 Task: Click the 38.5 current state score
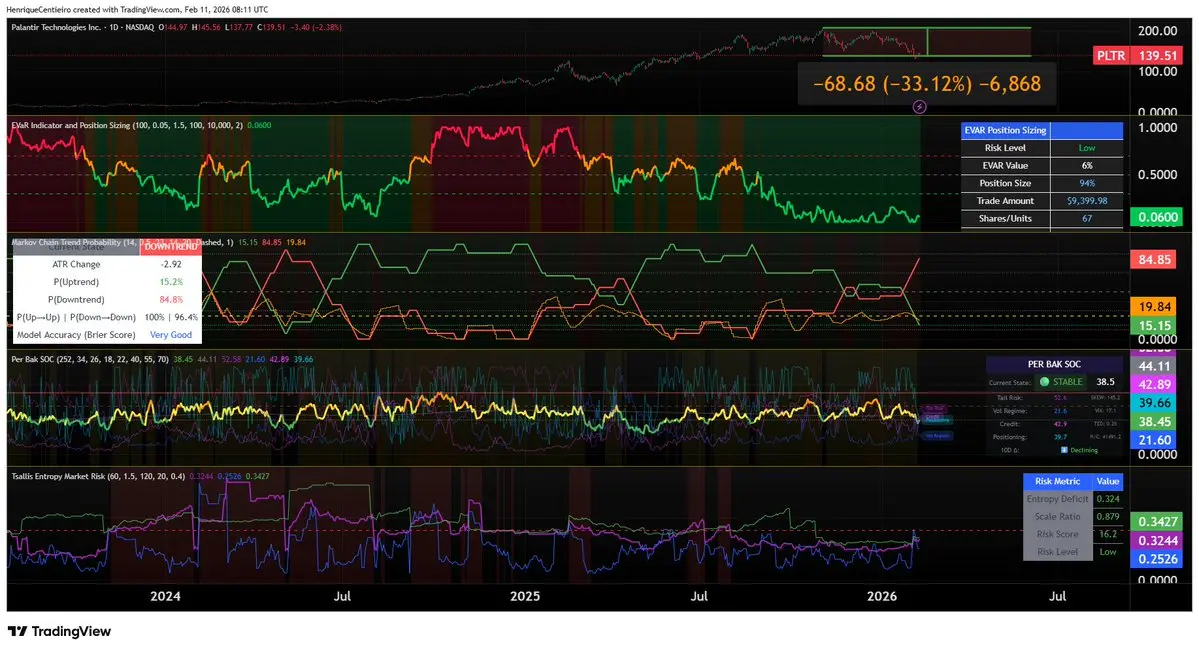pos(1105,382)
